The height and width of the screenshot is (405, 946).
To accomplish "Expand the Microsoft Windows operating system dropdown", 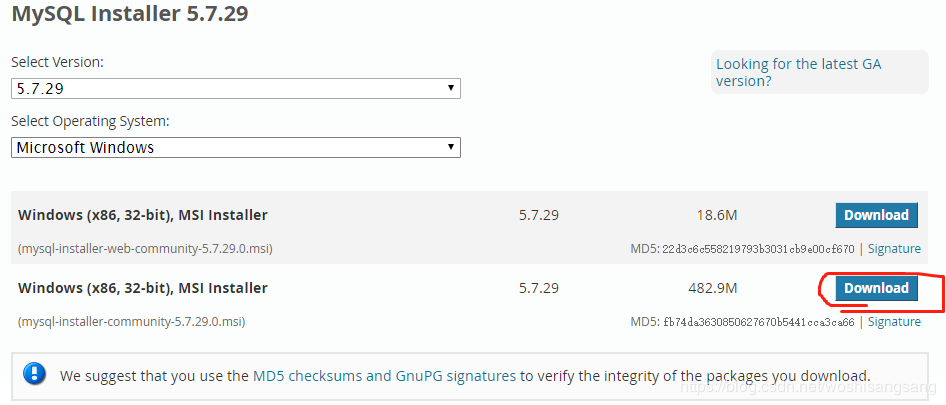I will pos(235,147).
